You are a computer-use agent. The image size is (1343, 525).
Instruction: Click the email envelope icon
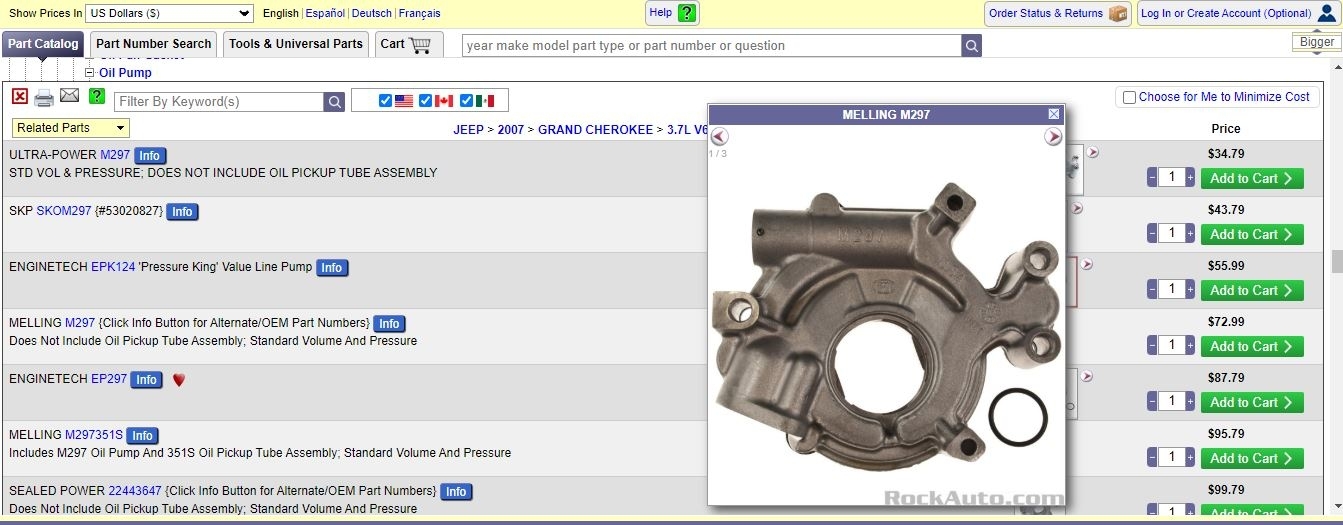click(69, 96)
